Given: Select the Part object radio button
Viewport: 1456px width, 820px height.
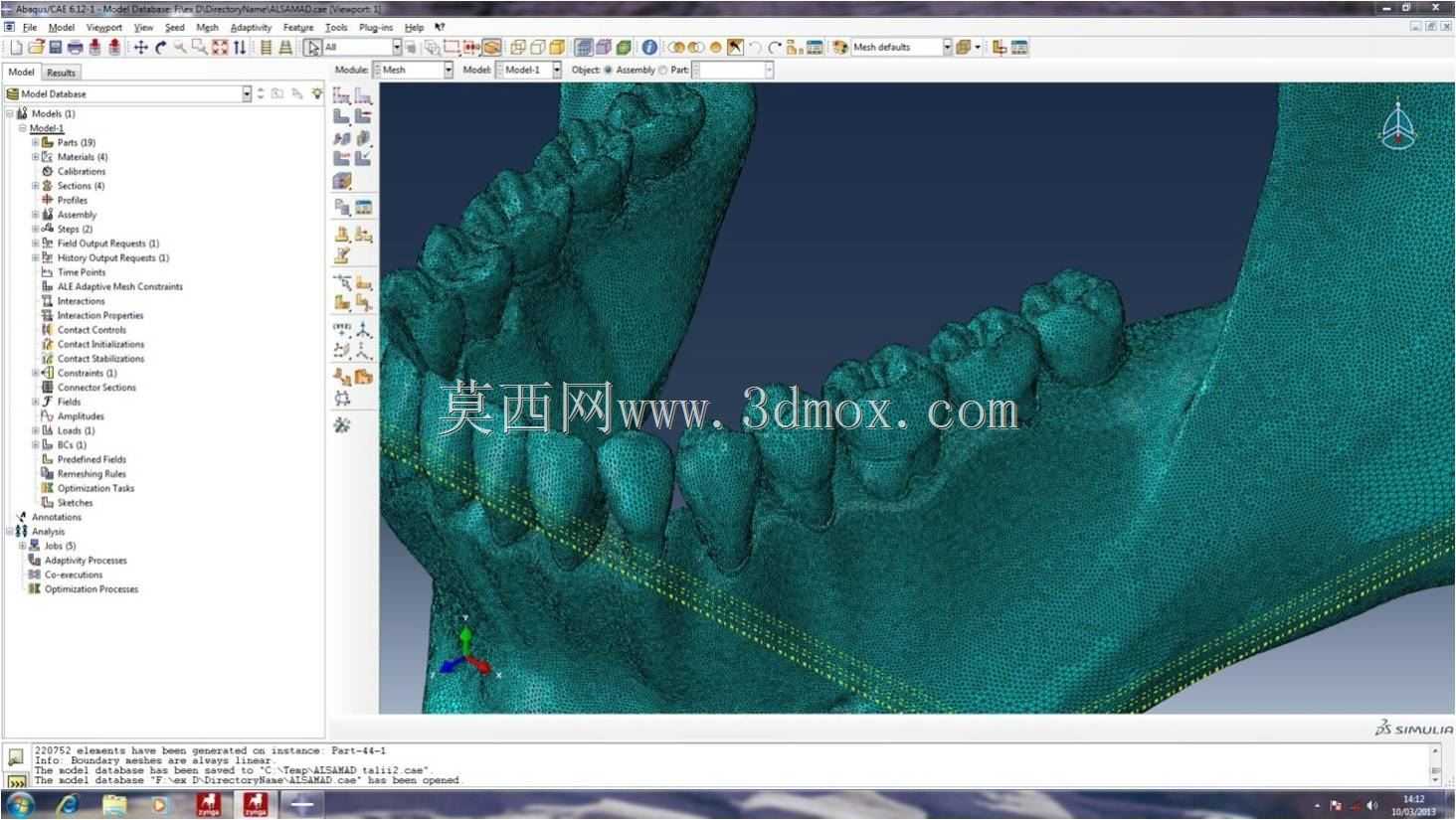Looking at the screenshot, I should click(663, 71).
